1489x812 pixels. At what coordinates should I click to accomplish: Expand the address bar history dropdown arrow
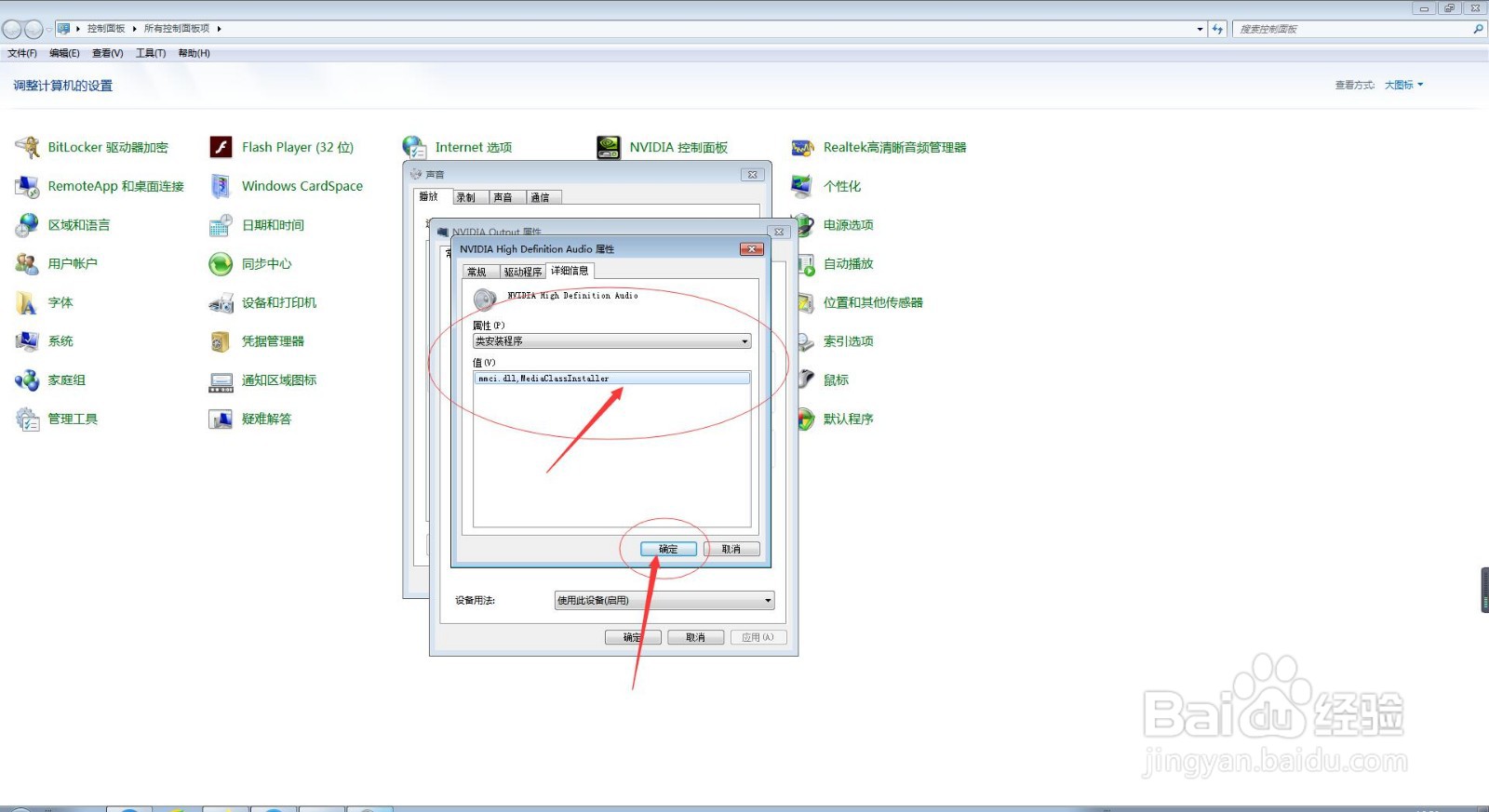click(1200, 29)
